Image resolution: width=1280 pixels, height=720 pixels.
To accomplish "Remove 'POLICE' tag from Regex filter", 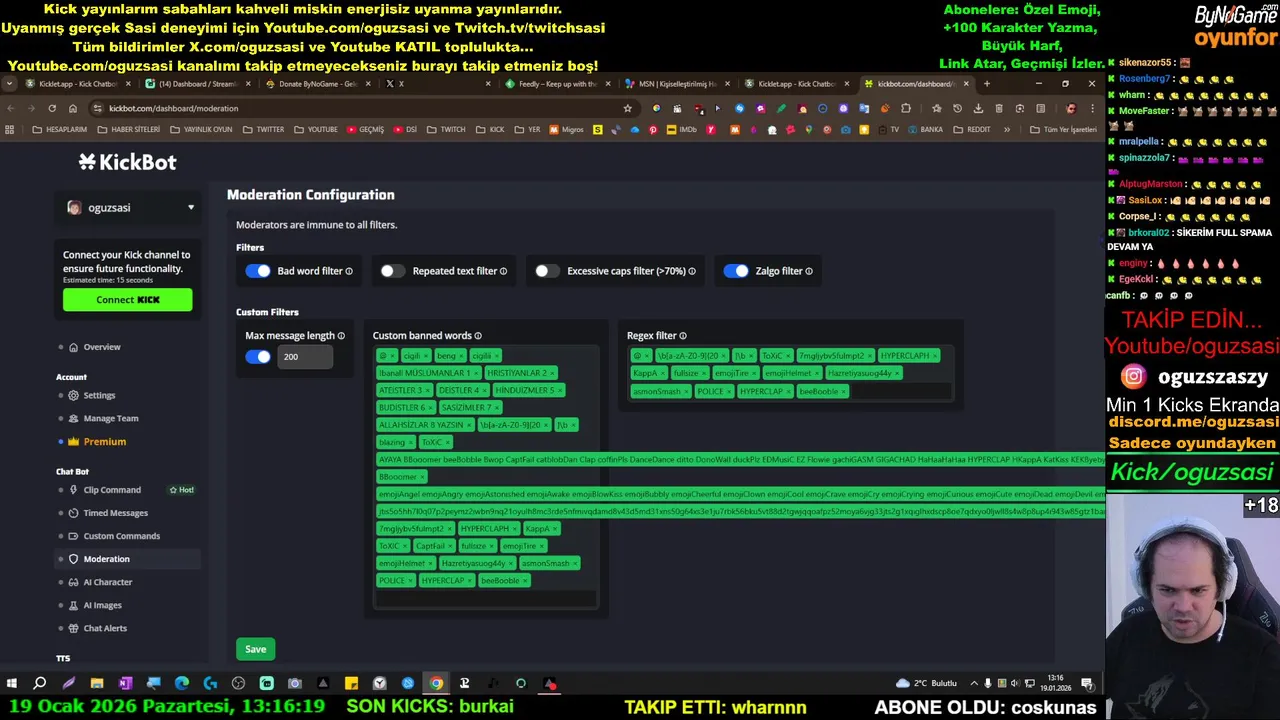I will tap(728, 392).
